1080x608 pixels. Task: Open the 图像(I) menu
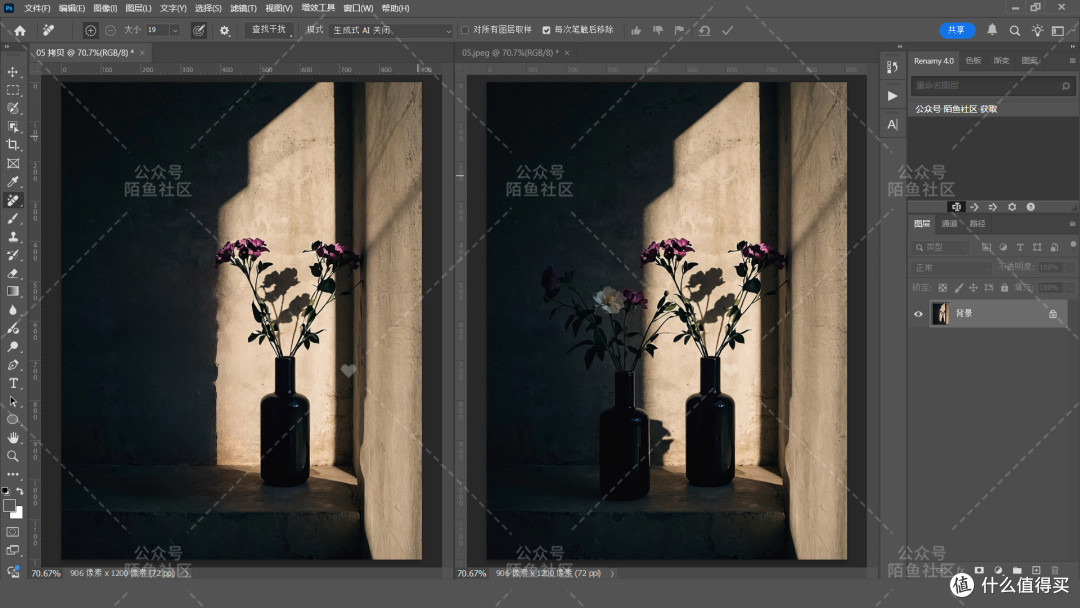point(105,8)
